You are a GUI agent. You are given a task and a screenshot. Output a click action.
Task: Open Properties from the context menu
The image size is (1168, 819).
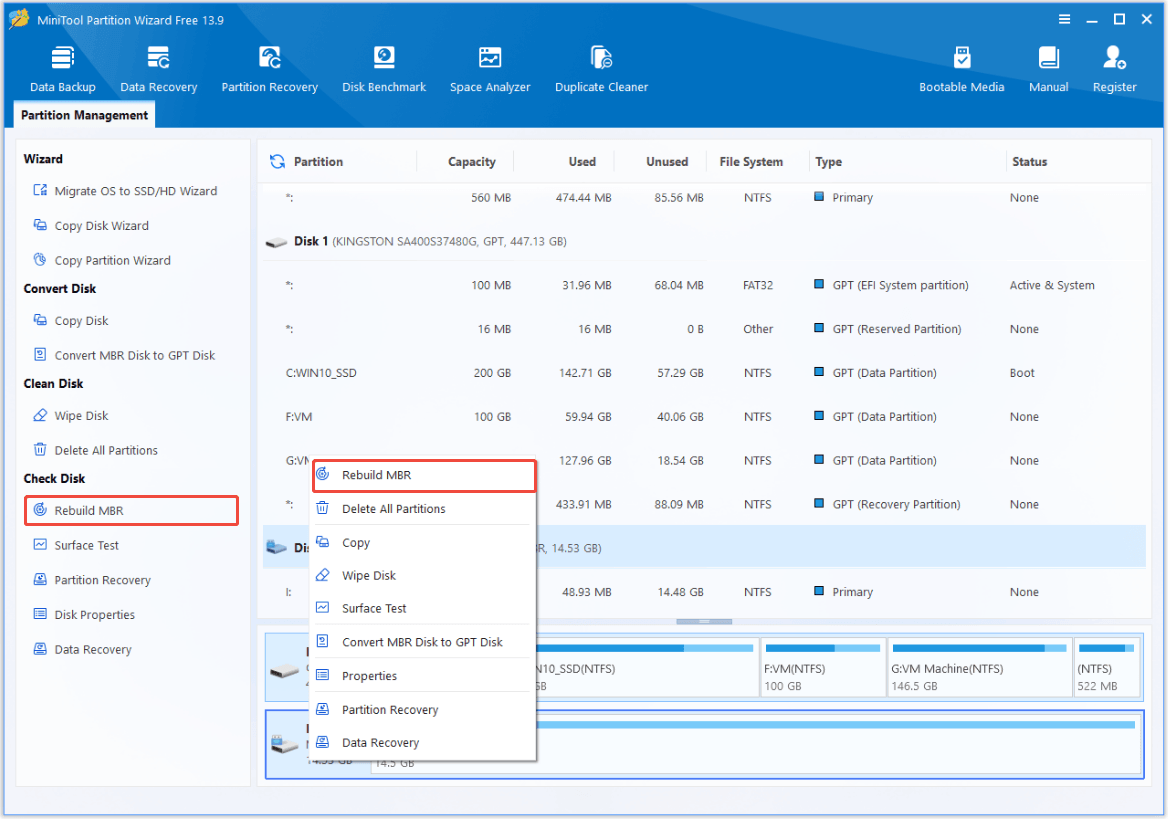click(x=423, y=676)
